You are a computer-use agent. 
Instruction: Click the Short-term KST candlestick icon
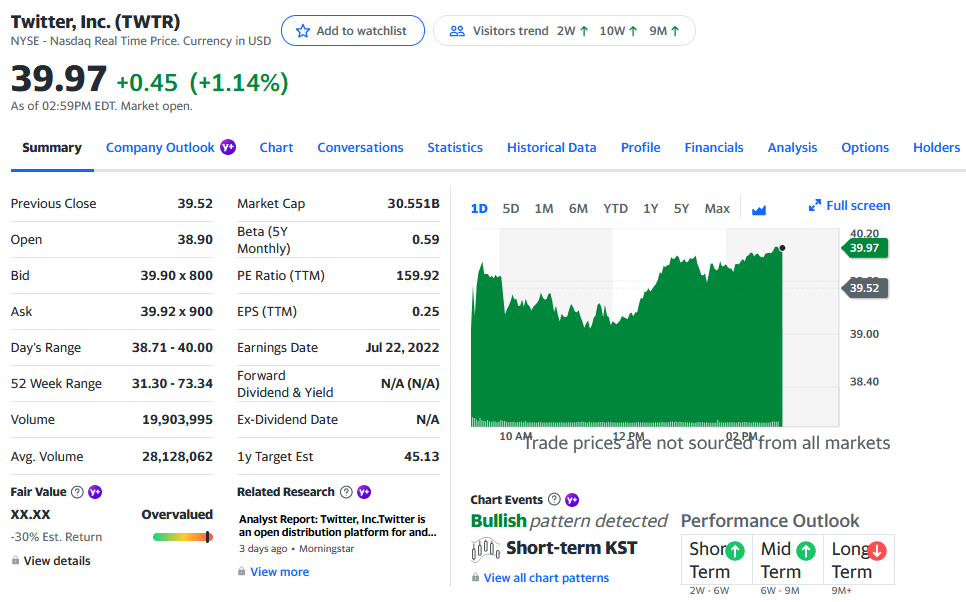point(485,549)
